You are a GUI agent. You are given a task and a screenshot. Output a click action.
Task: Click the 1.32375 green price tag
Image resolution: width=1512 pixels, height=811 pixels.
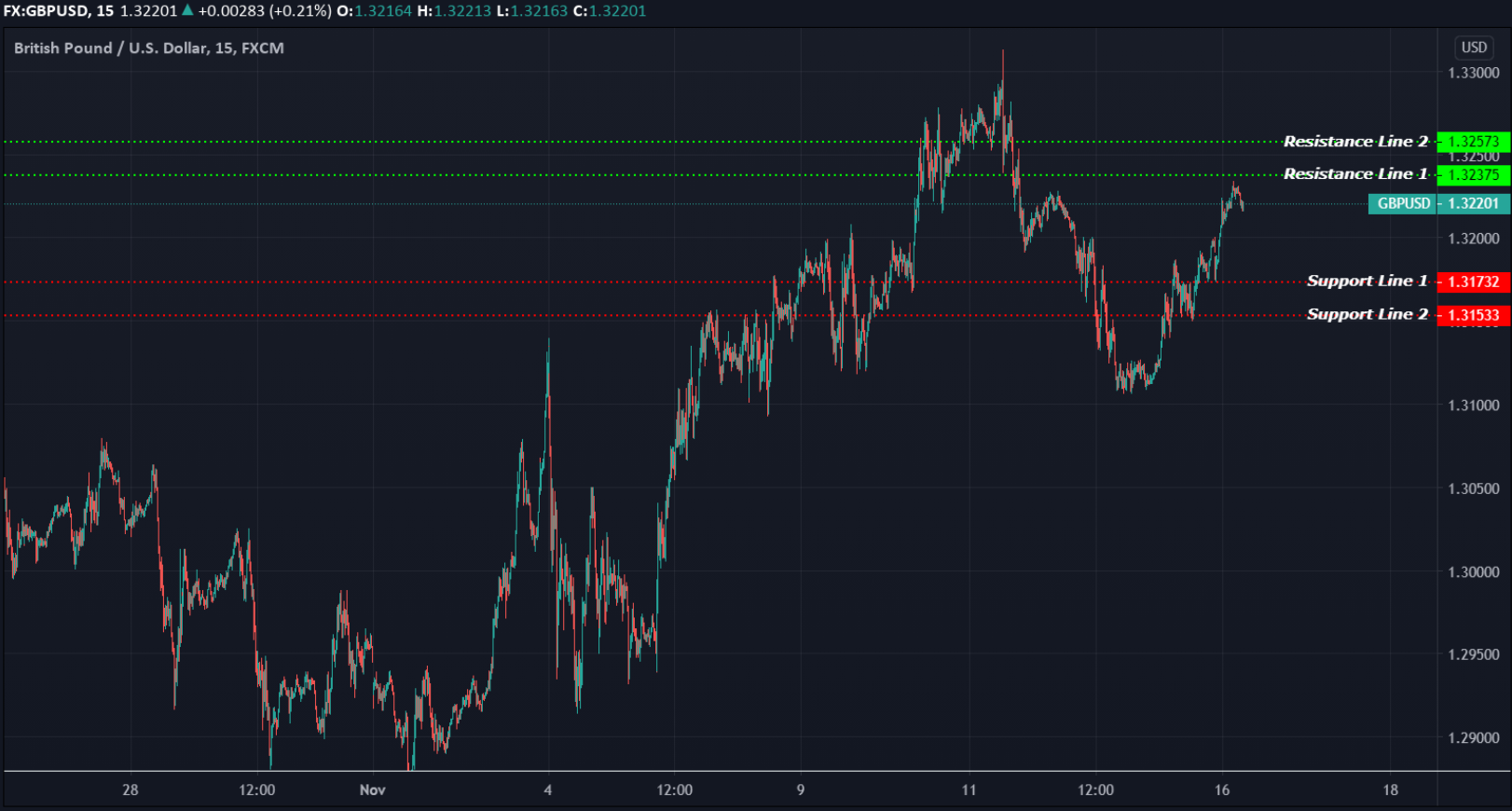click(1473, 175)
